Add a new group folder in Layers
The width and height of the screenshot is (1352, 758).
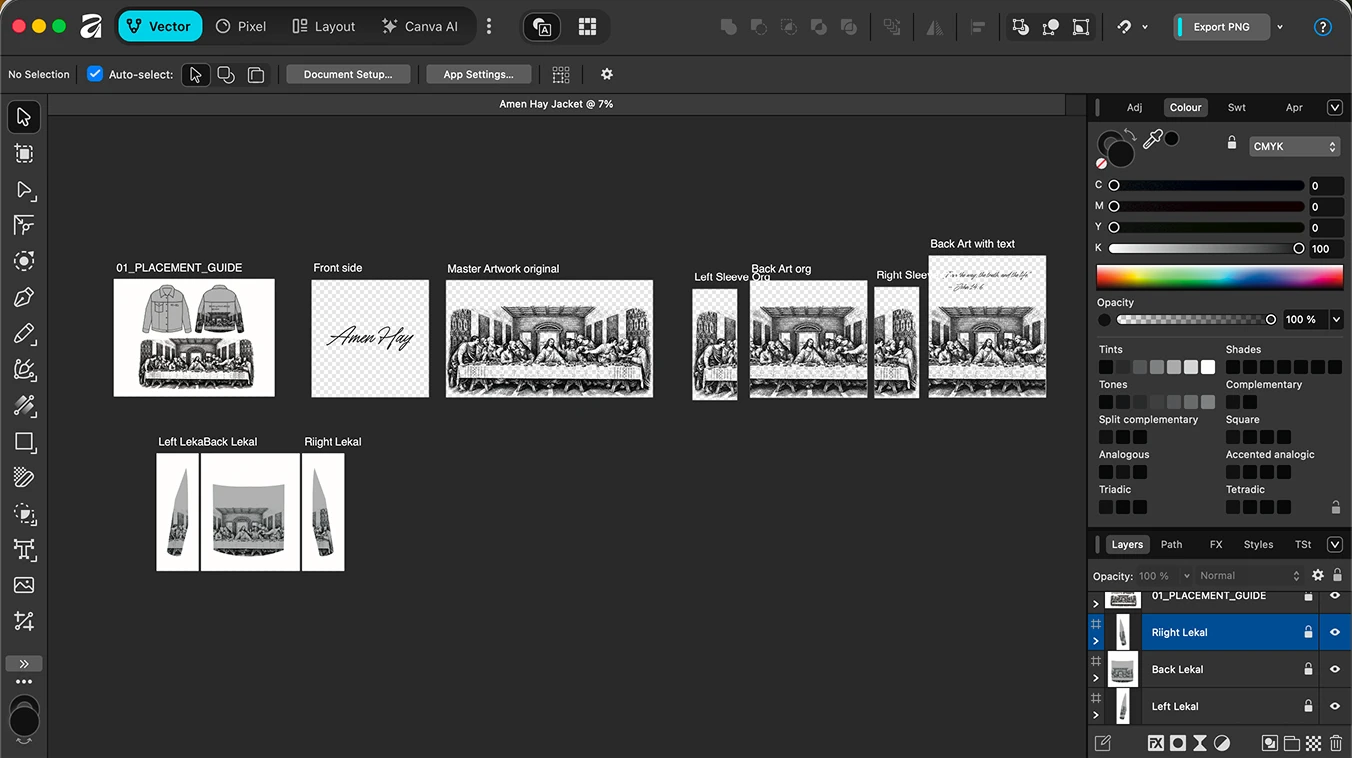1292,743
